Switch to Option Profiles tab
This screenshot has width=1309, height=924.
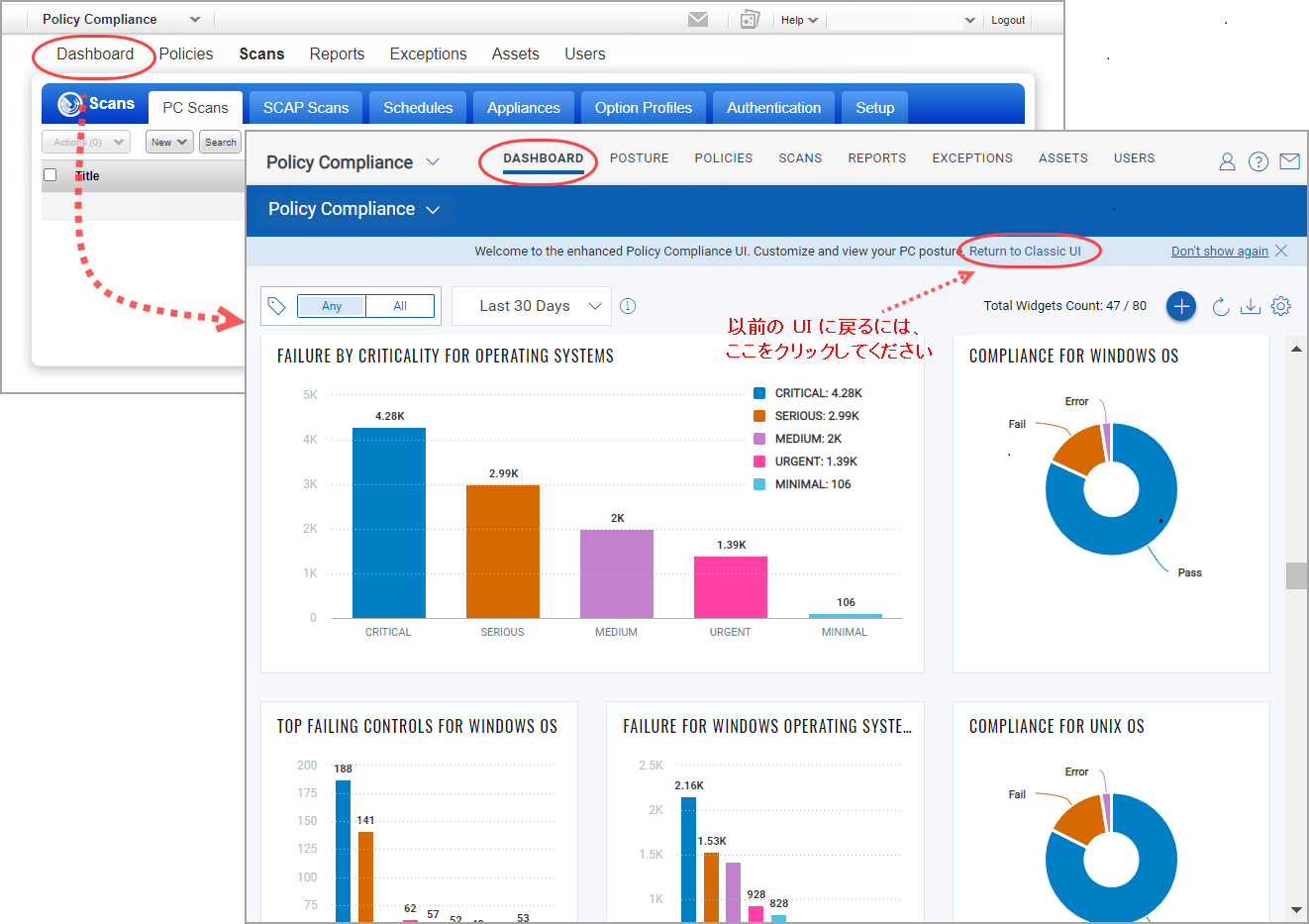[x=644, y=108]
